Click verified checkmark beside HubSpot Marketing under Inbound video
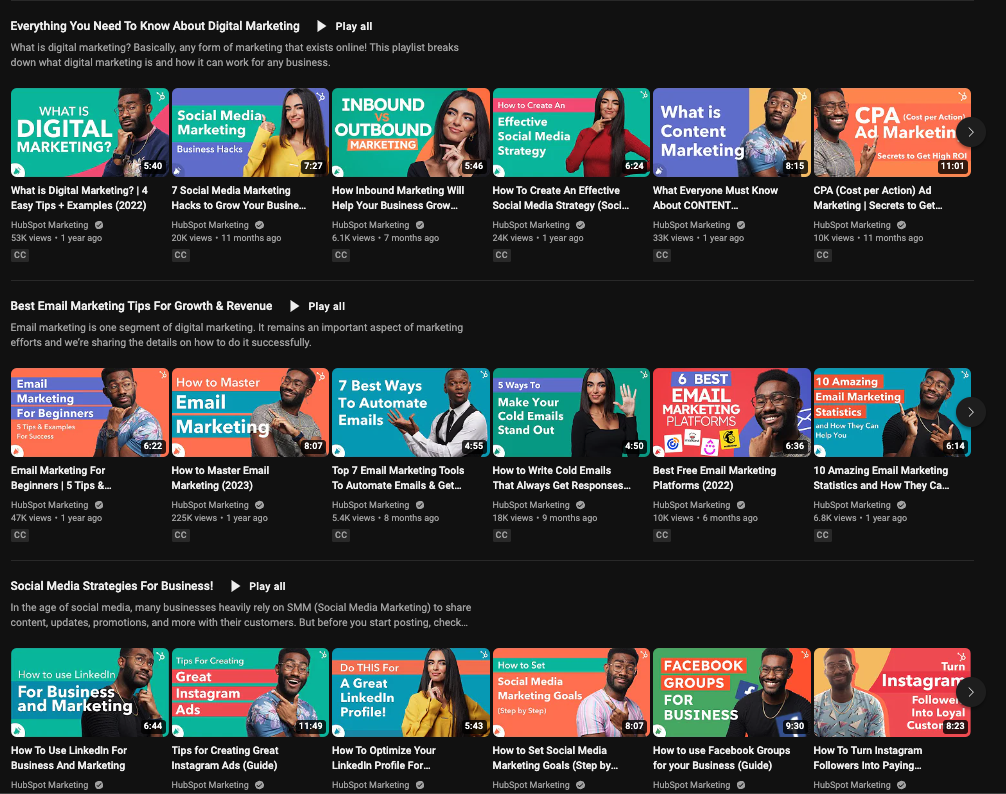Screen dimensions: 1006x794 click(420, 225)
